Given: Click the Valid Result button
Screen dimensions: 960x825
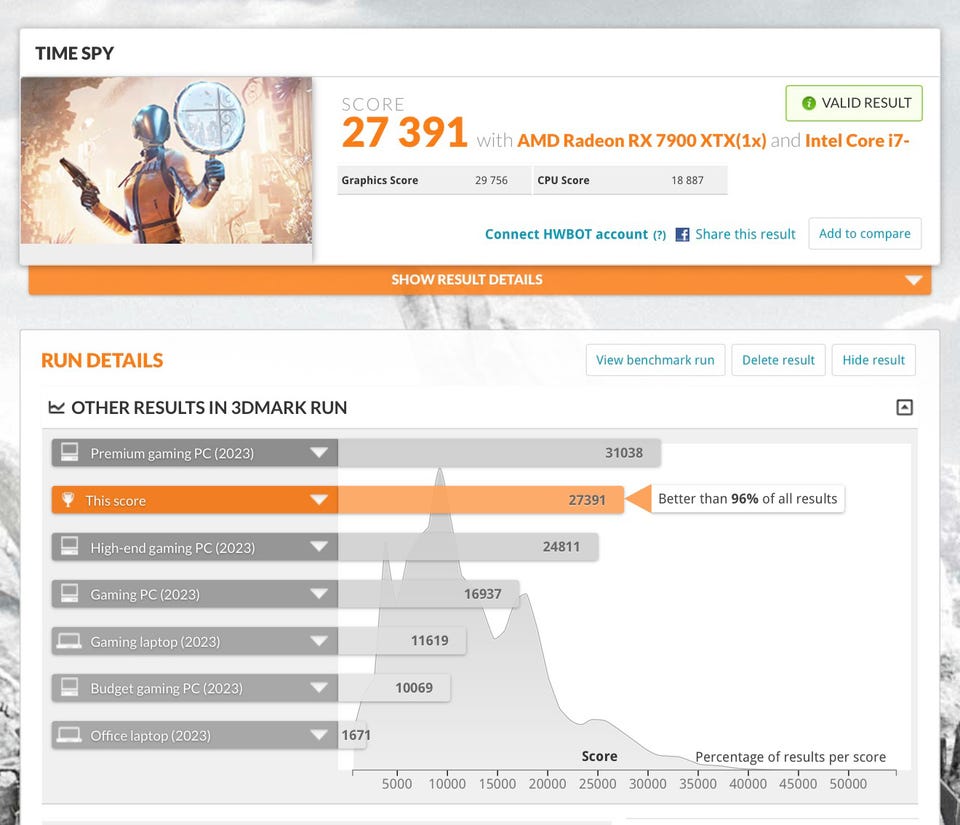Looking at the screenshot, I should pos(854,103).
